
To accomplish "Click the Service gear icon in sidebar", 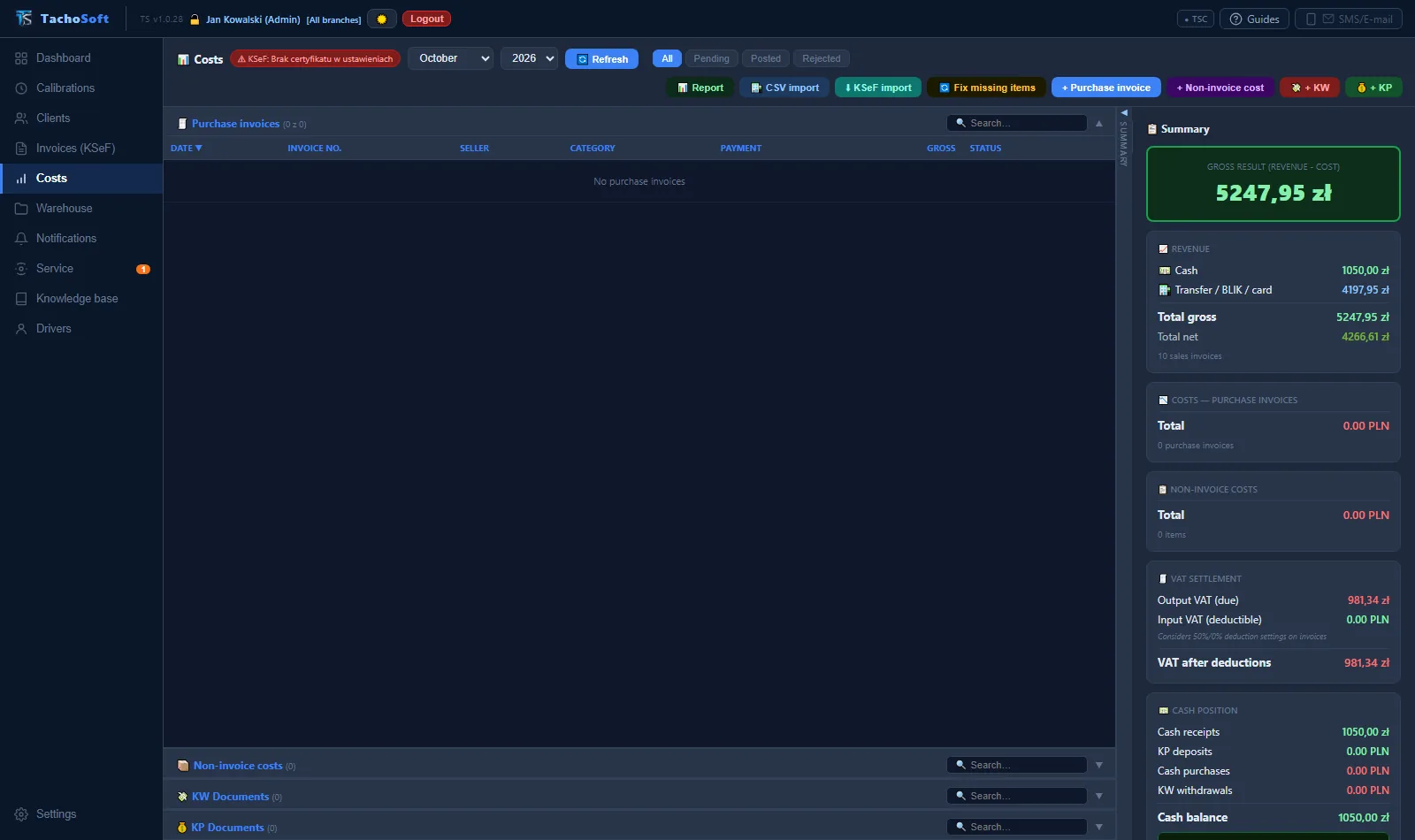I will pyautogui.click(x=21, y=269).
